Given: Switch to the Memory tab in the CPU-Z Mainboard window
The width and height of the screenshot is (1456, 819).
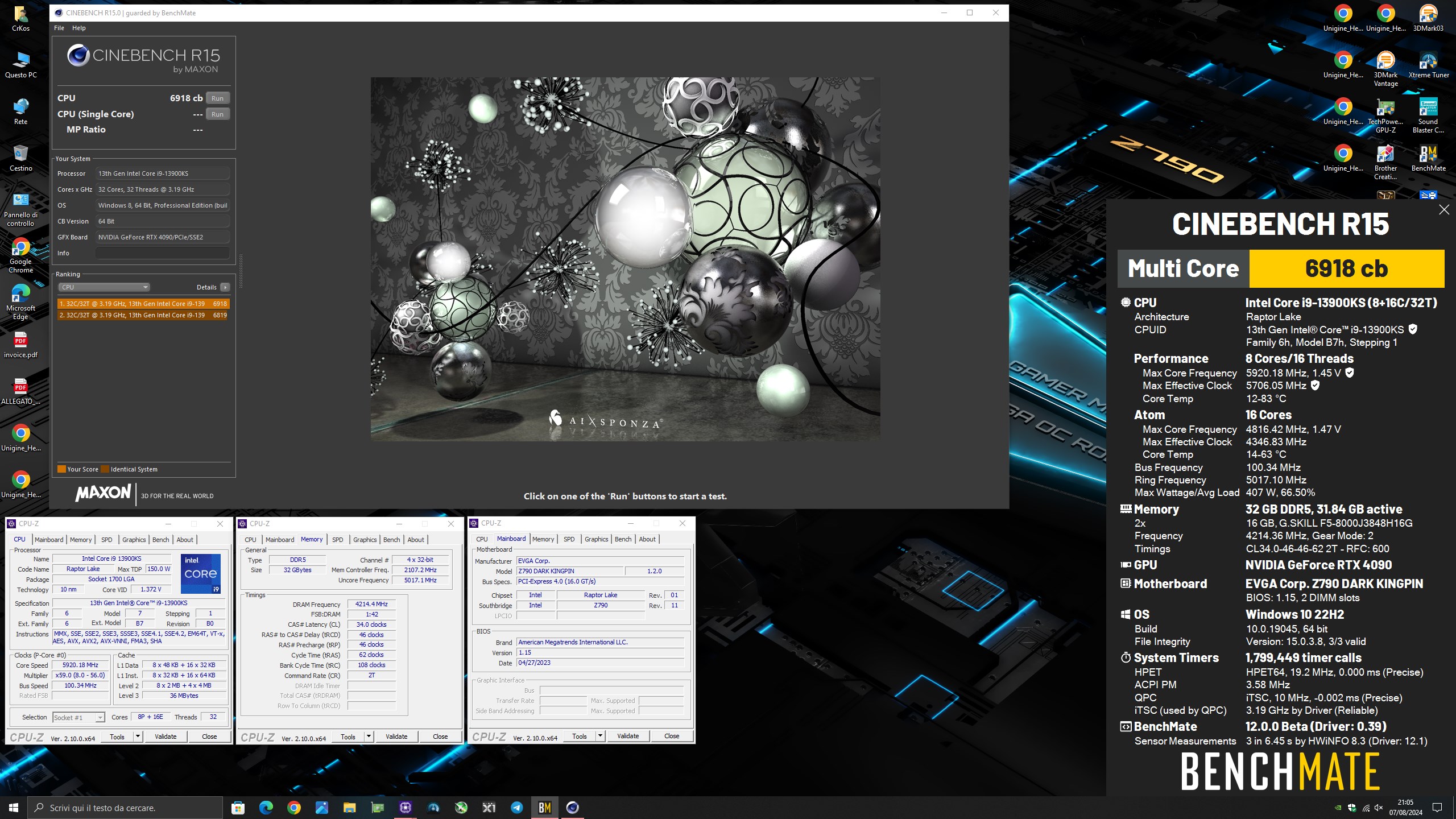Looking at the screenshot, I should 543,539.
